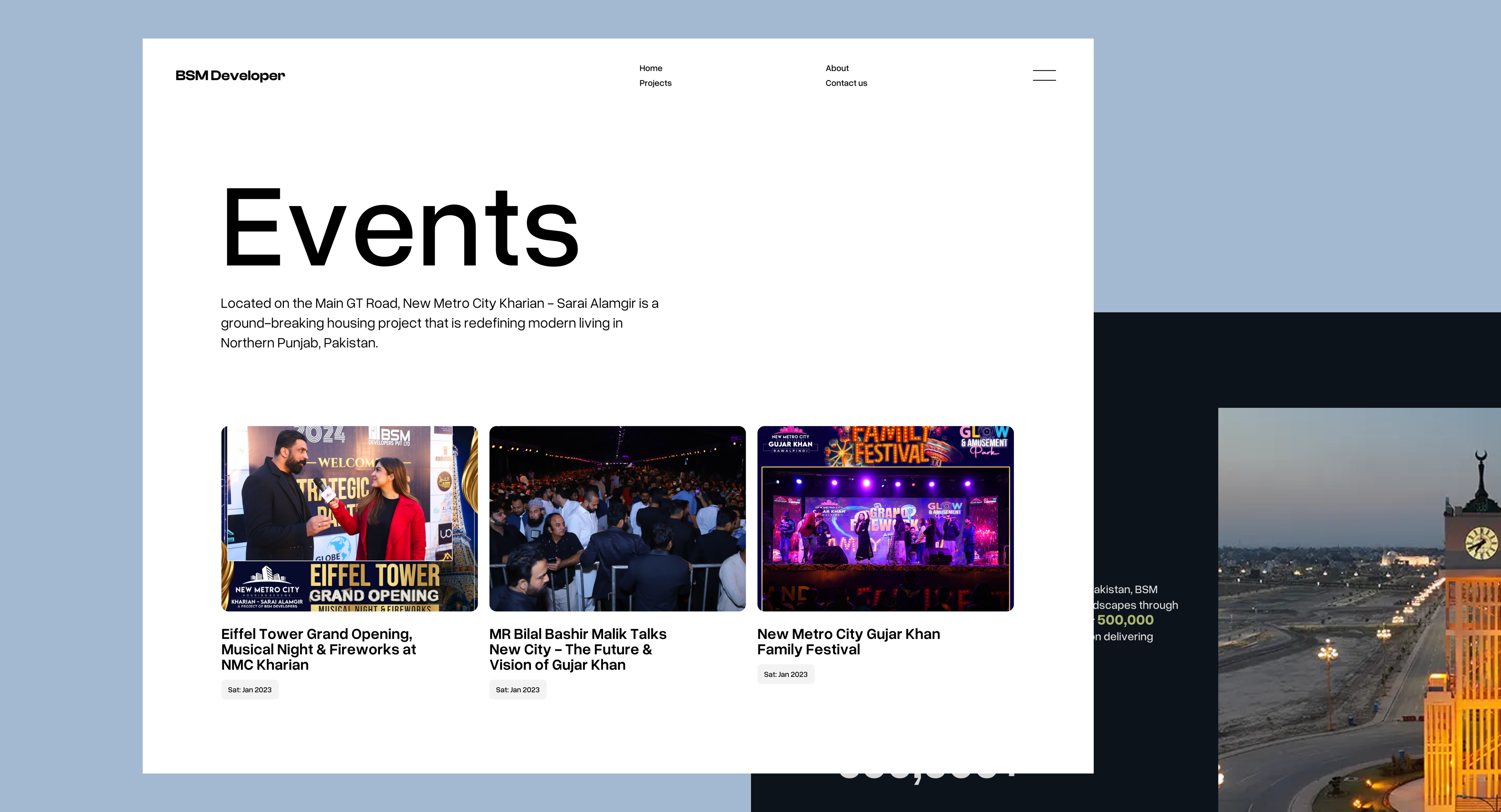Screen dimensions: 1501x812
Task: Click the date tag under Eiffel Tower event
Action: tap(249, 690)
